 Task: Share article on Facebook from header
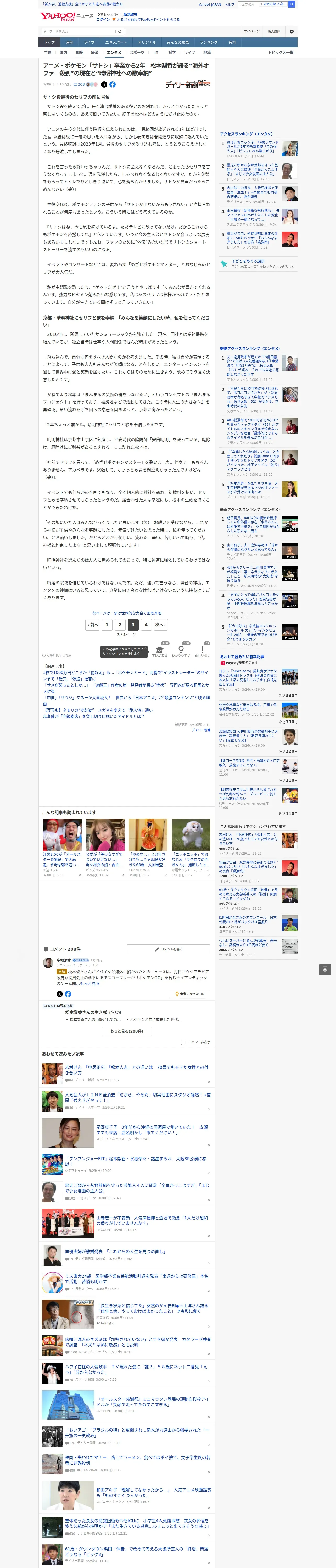pyautogui.click(x=112, y=85)
